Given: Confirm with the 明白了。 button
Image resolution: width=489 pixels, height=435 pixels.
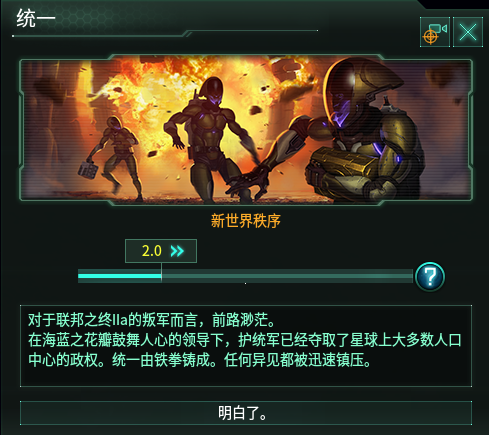Looking at the screenshot, I should 246,413.
